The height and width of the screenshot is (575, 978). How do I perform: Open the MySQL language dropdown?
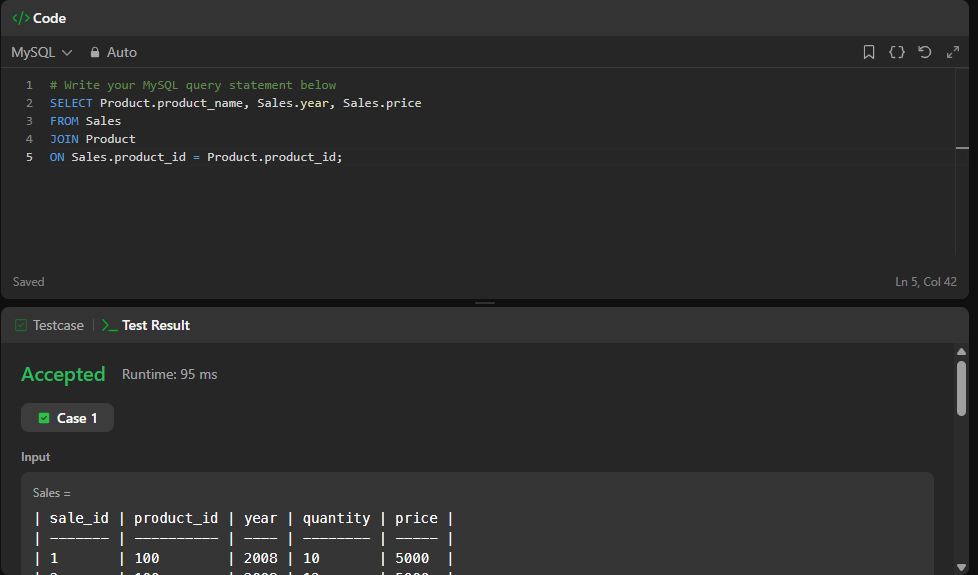41,52
